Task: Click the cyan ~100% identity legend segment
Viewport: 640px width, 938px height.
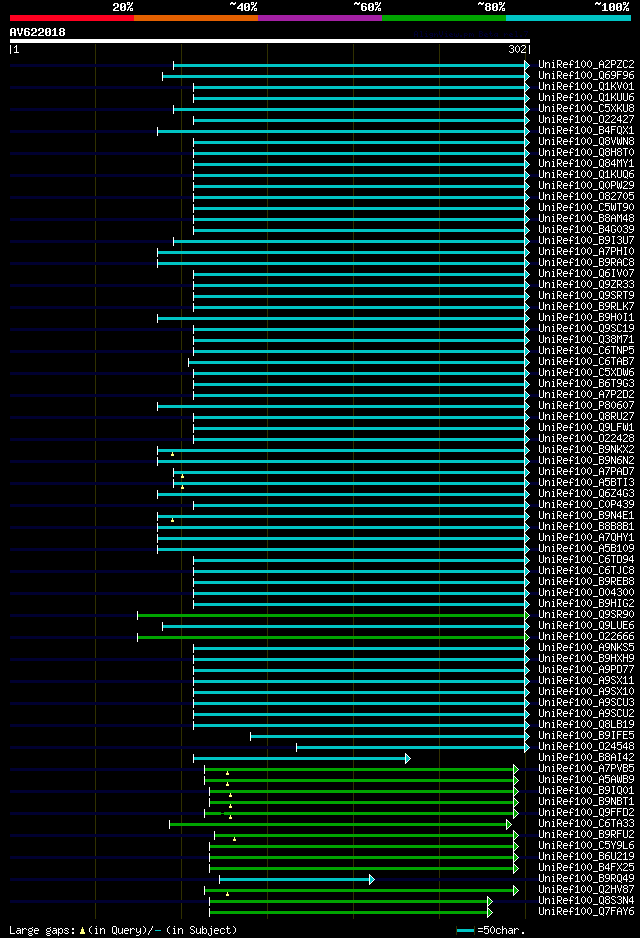Action: tap(568, 18)
